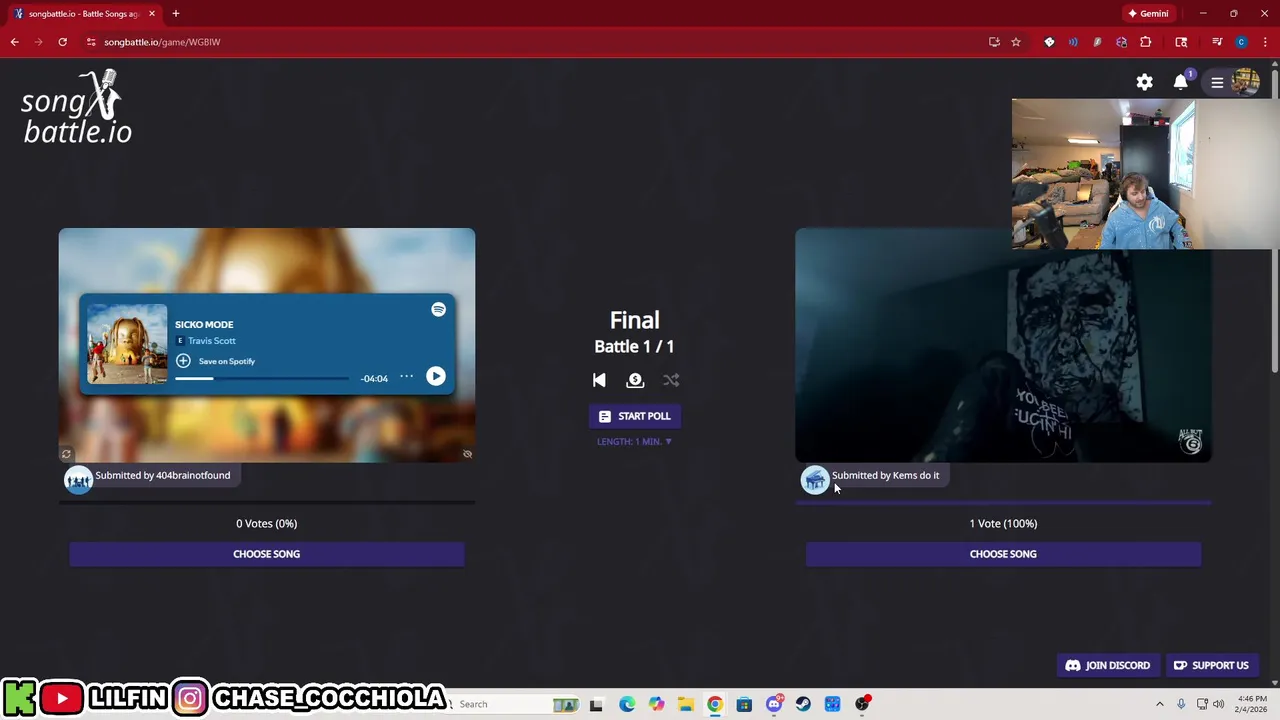
Task: Open Discord from the taskbar
Action: (x=774, y=704)
